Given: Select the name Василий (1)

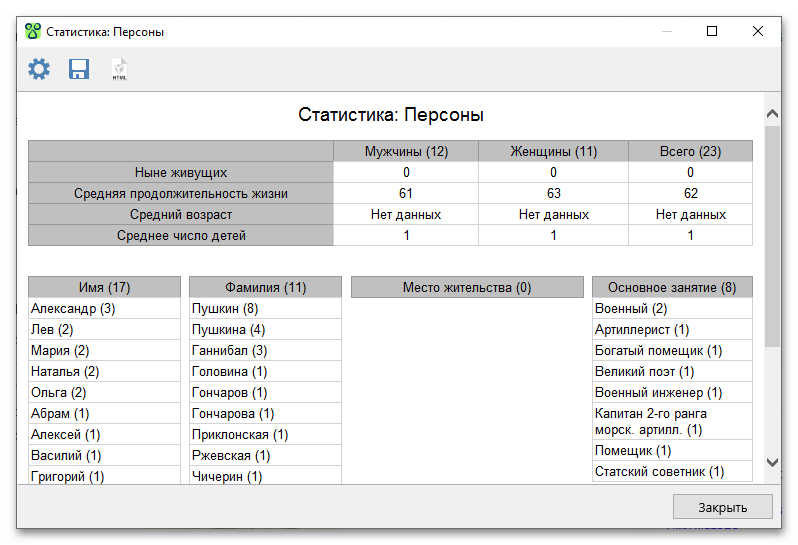Looking at the screenshot, I should pyautogui.click(x=104, y=455).
